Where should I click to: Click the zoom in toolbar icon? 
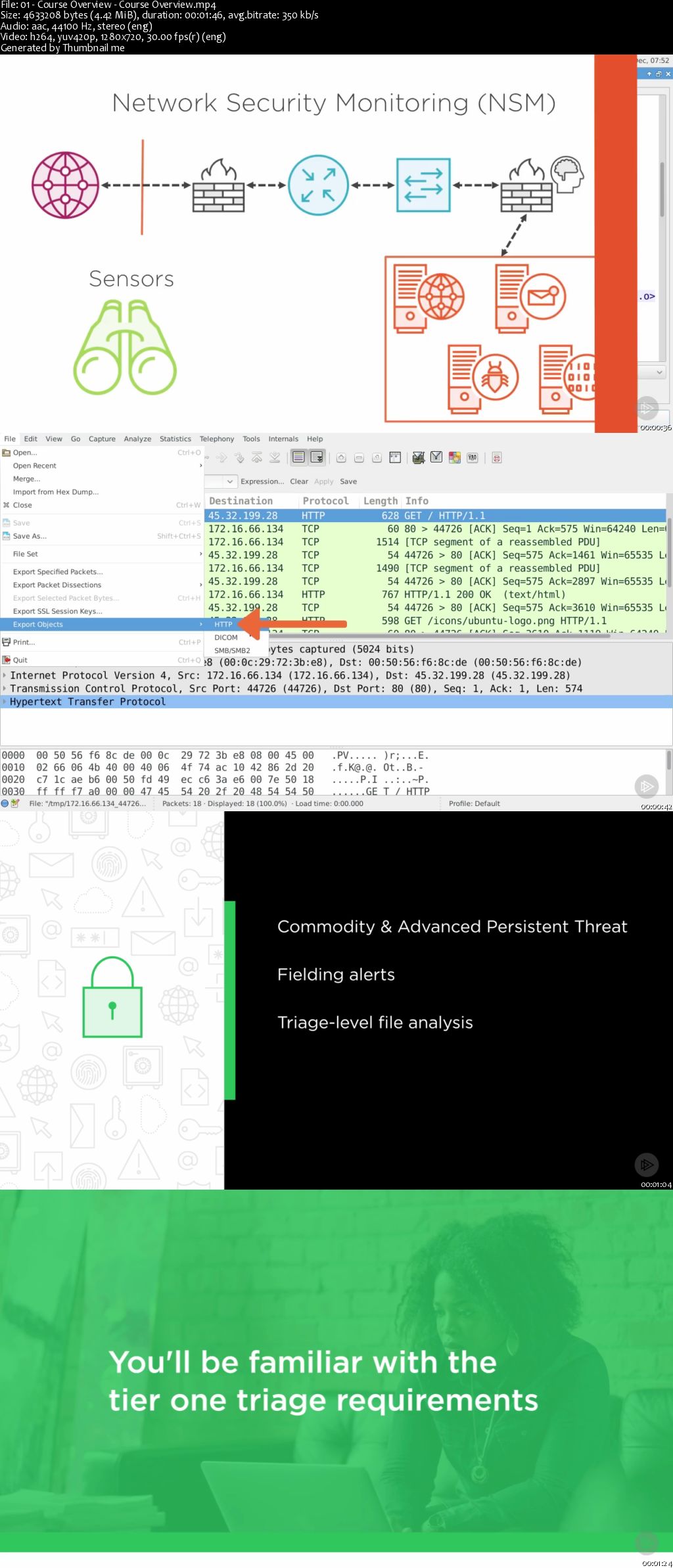pos(341,458)
